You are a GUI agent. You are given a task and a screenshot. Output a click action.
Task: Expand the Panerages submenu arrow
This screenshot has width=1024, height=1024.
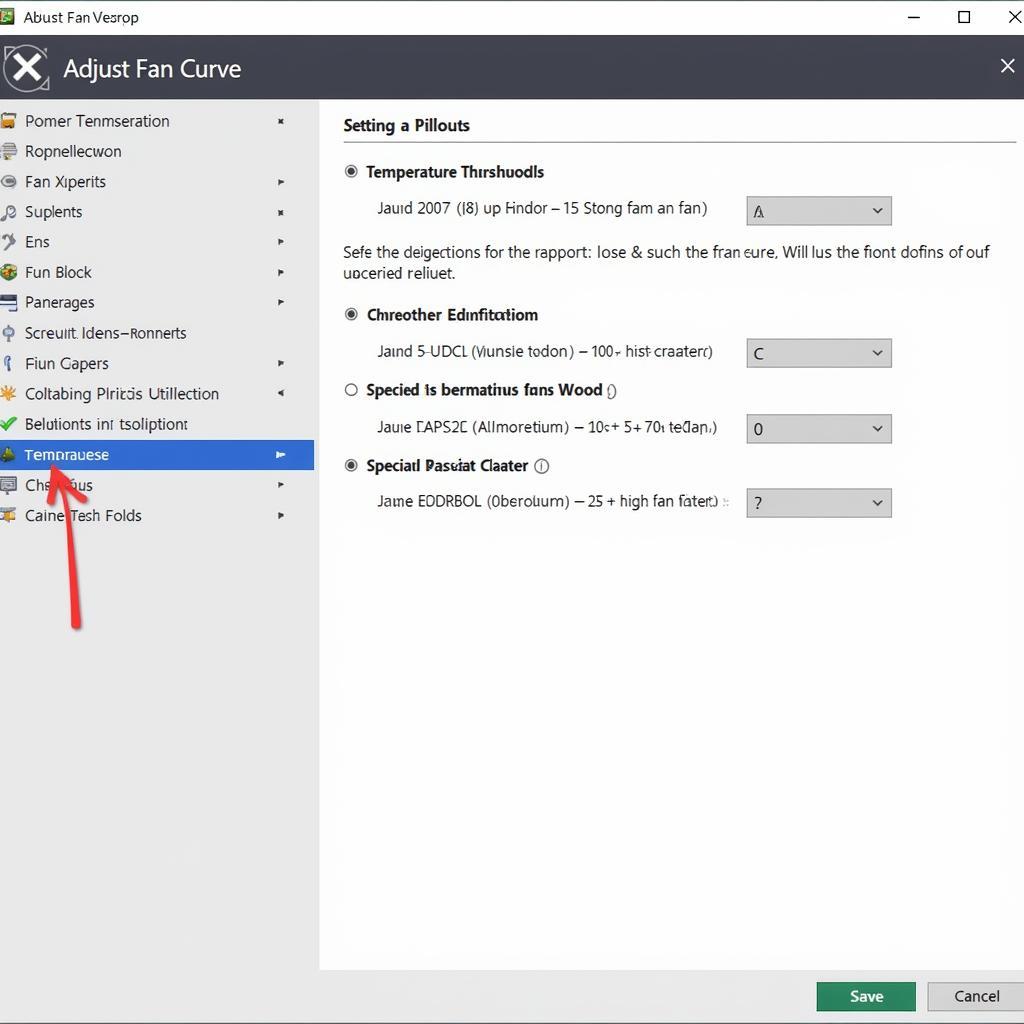click(281, 302)
